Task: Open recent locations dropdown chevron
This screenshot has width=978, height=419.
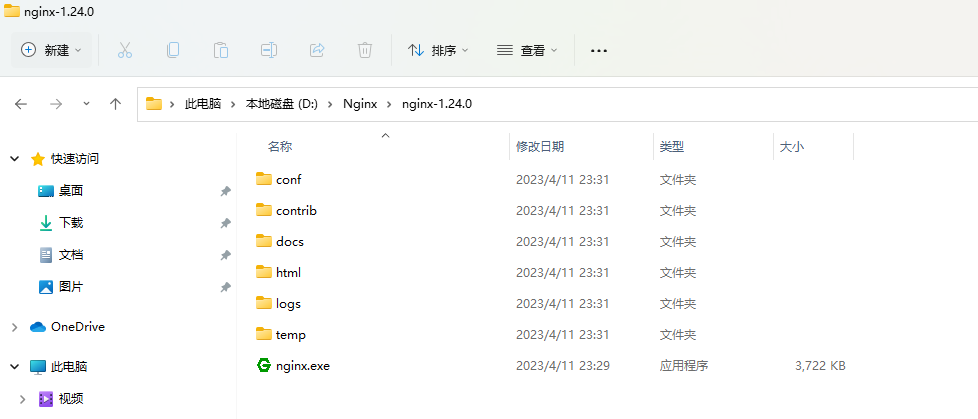Action: [86, 104]
